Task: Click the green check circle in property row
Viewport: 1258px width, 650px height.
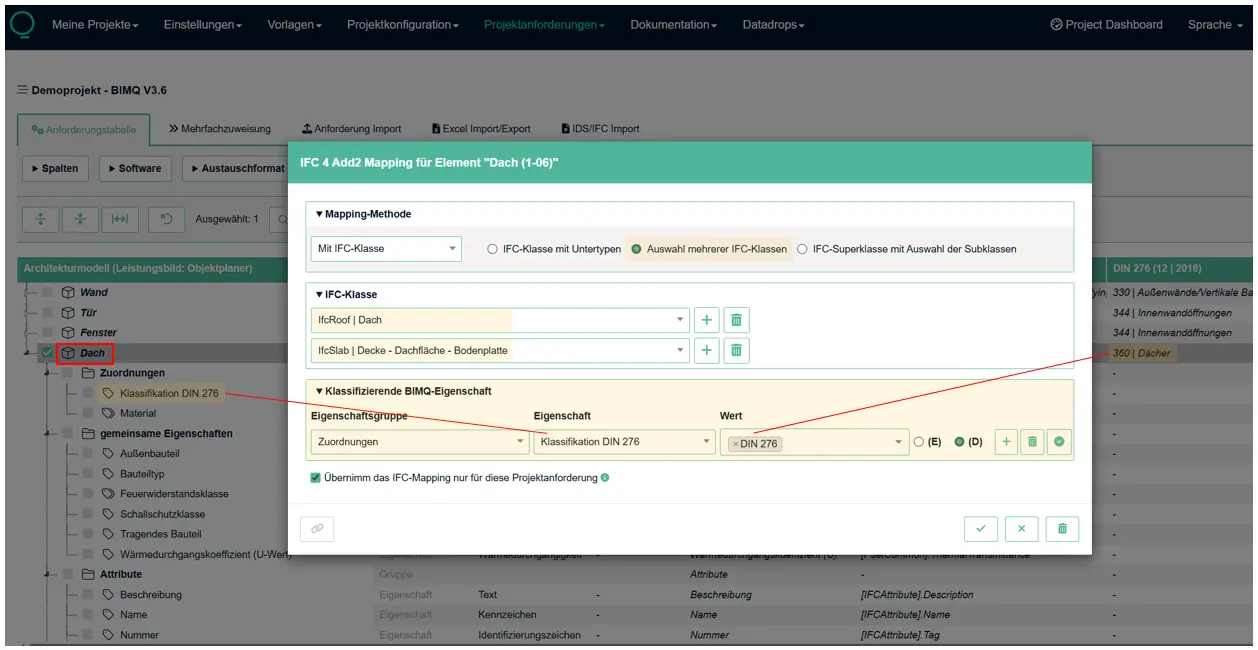Action: [x=1059, y=442]
